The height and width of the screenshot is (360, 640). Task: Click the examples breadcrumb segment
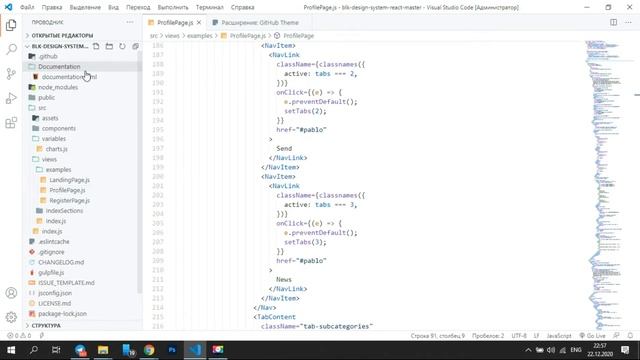[x=200, y=36]
